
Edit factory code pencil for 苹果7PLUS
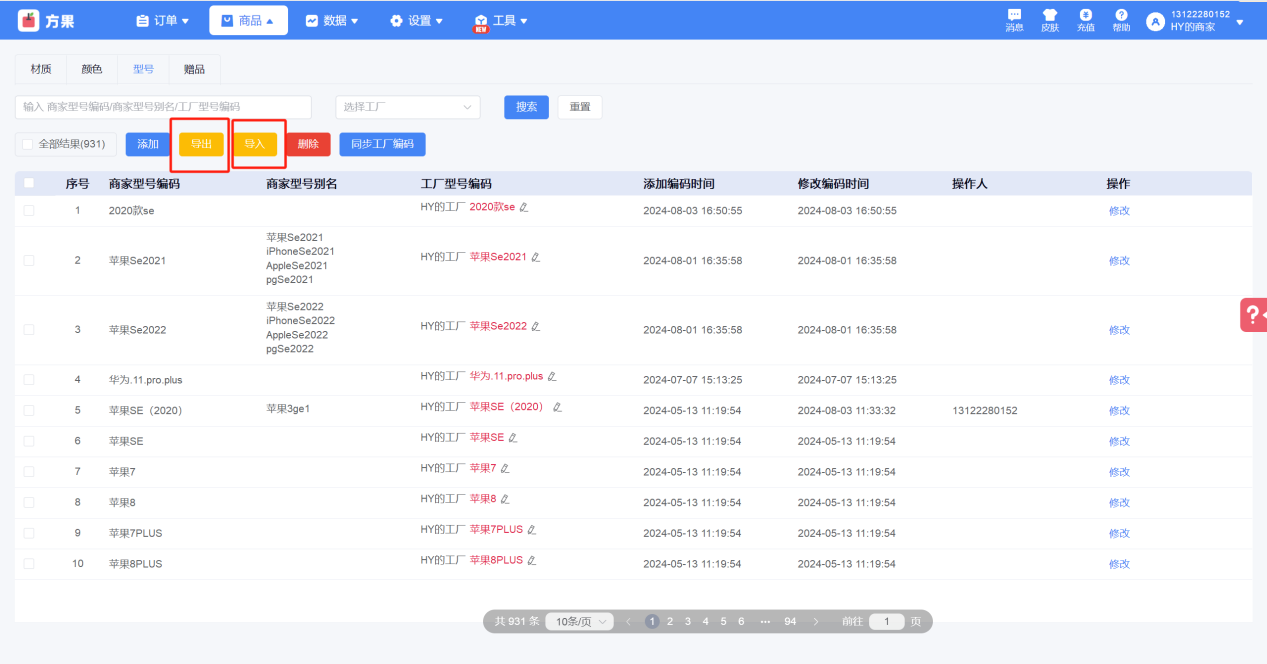(x=532, y=530)
